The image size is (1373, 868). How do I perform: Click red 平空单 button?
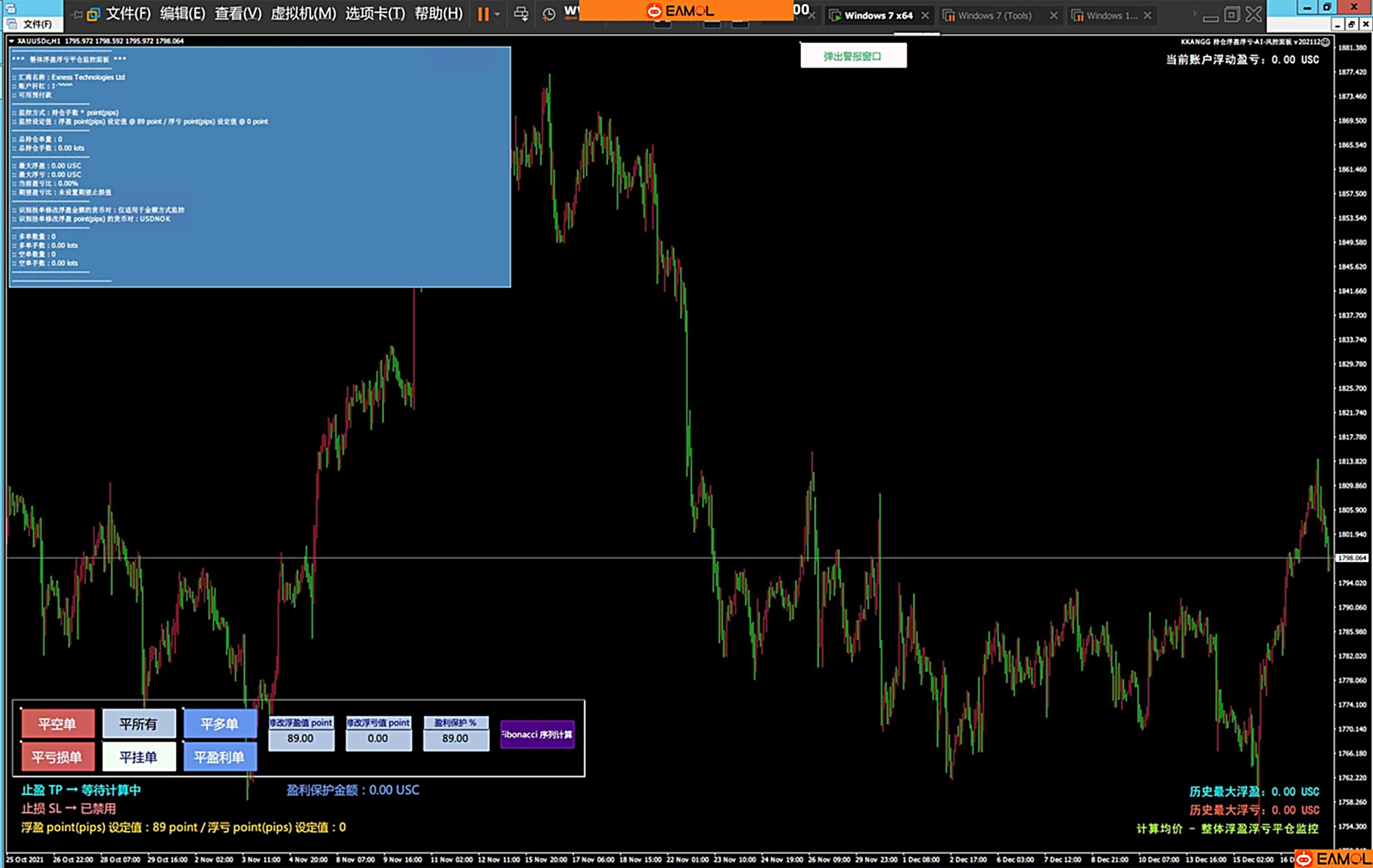coord(57,724)
